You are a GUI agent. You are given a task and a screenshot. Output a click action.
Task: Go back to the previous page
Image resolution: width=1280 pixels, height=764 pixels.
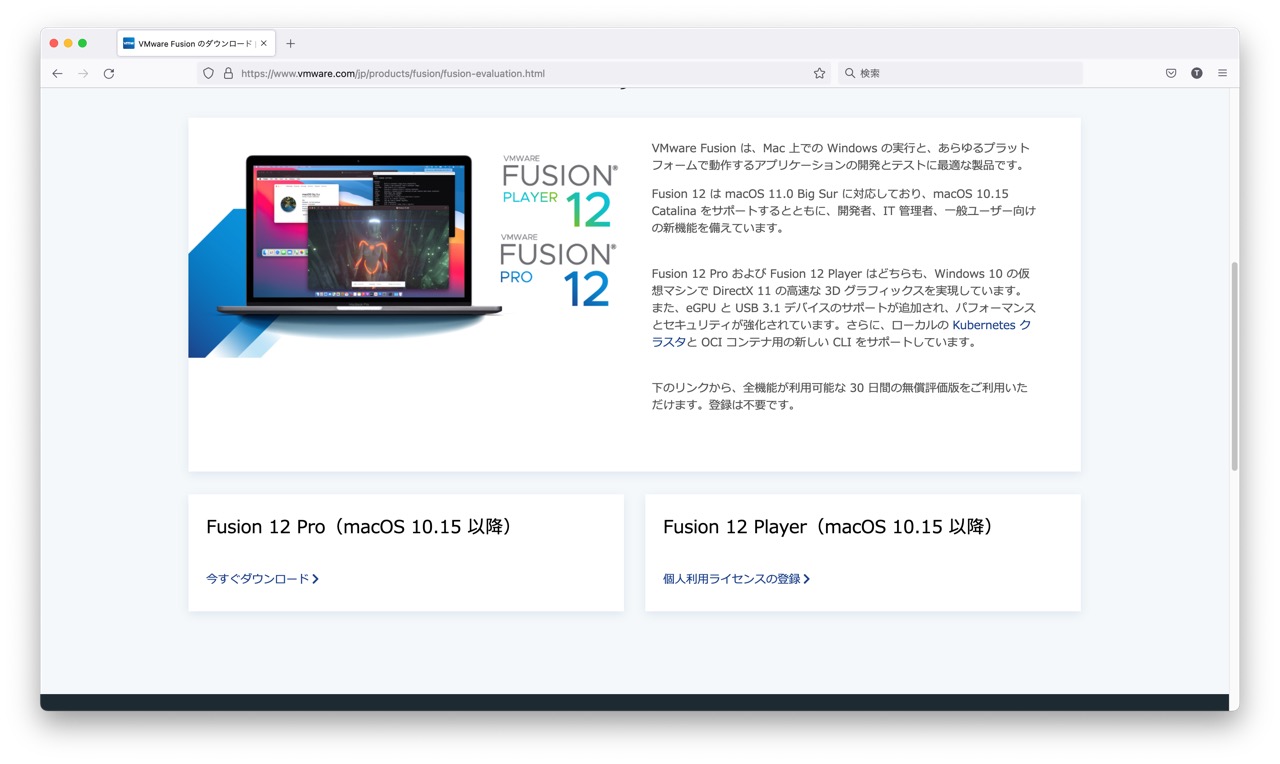tap(57, 73)
